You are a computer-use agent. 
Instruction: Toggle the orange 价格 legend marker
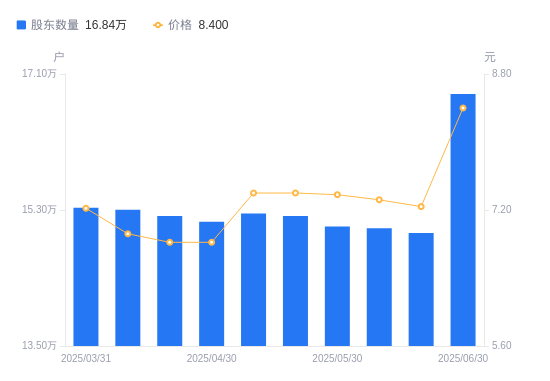click(x=158, y=25)
